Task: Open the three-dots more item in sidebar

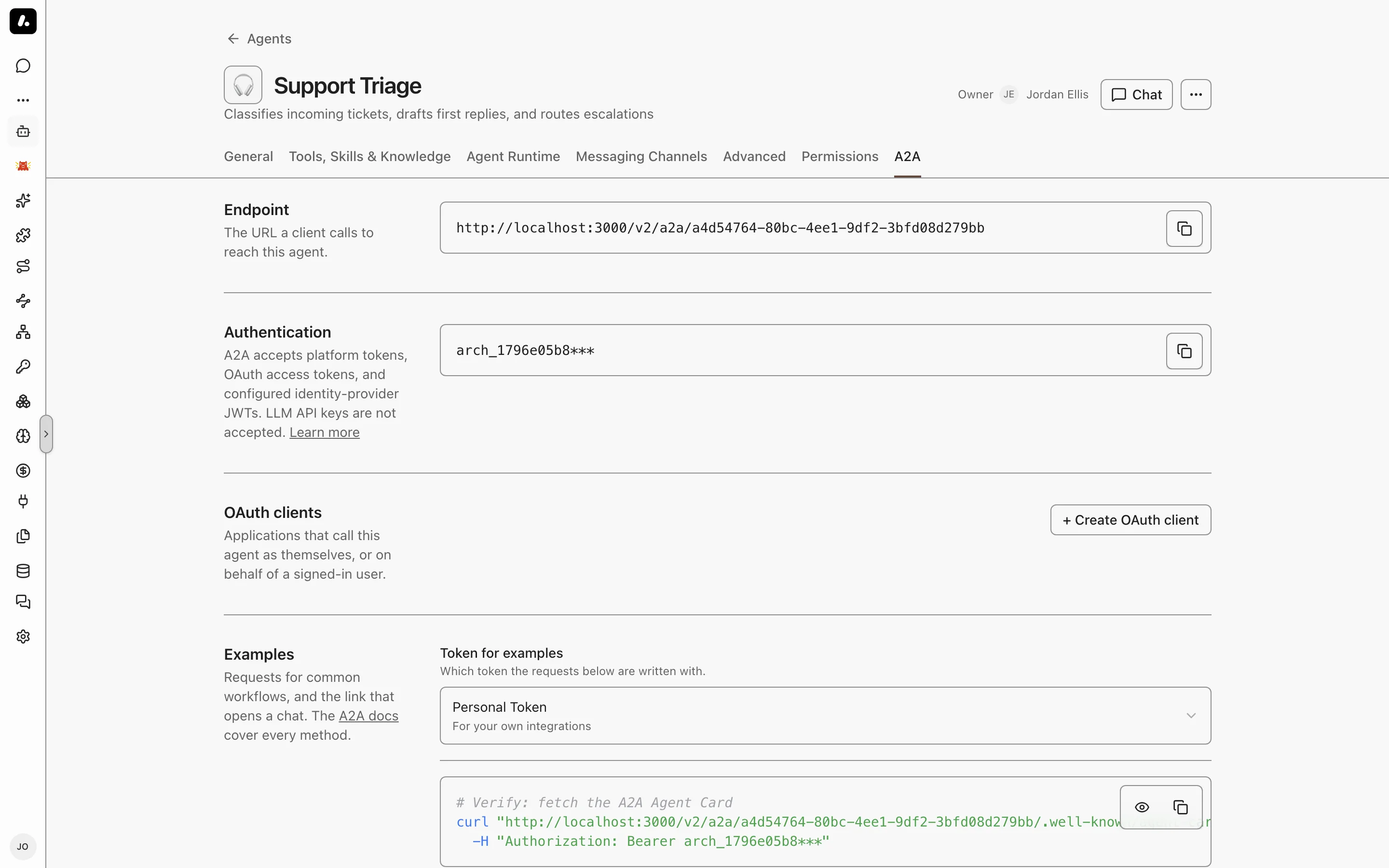Action: point(23,100)
